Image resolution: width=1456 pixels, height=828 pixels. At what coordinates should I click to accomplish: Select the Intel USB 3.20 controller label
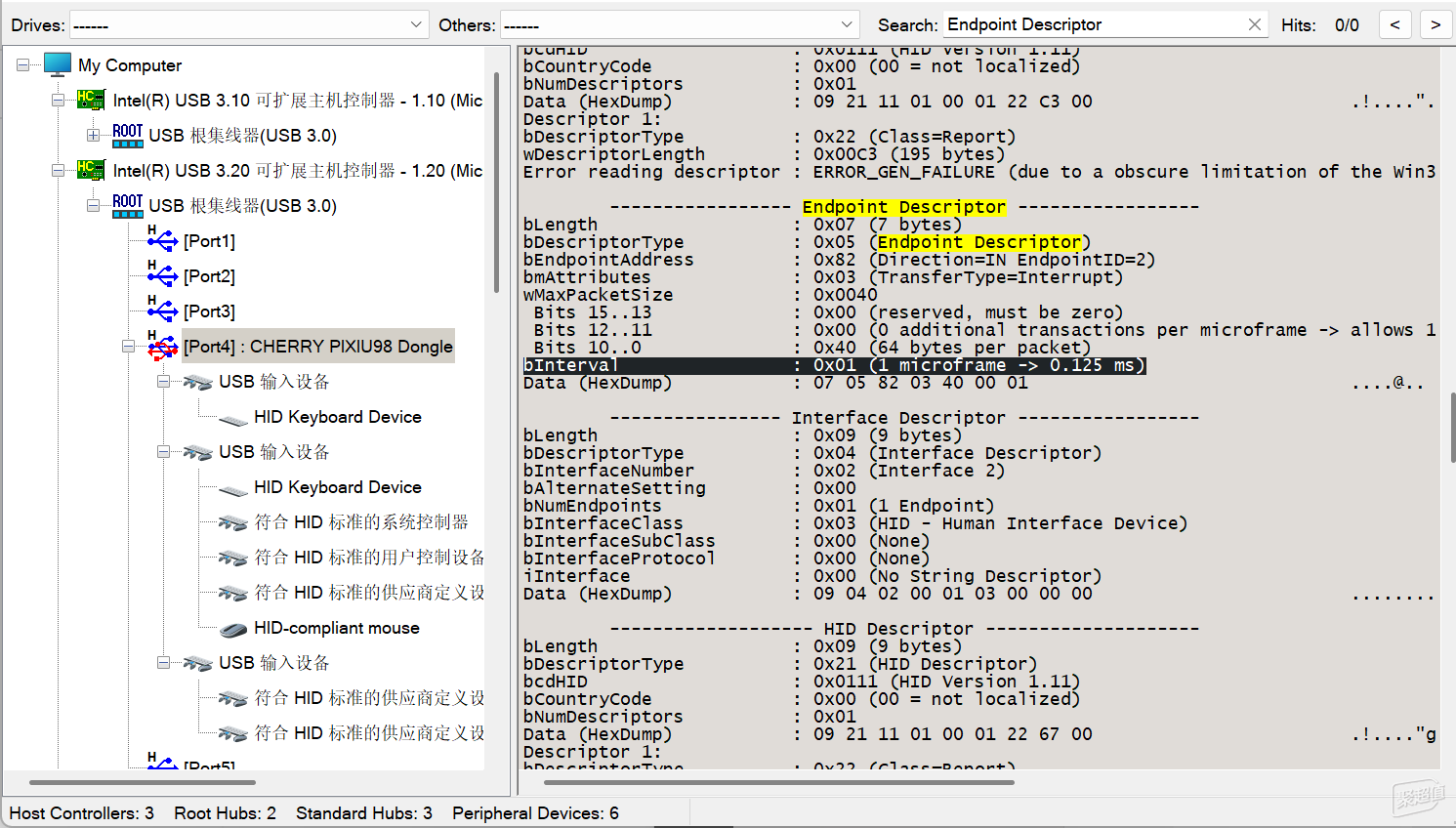[298, 171]
